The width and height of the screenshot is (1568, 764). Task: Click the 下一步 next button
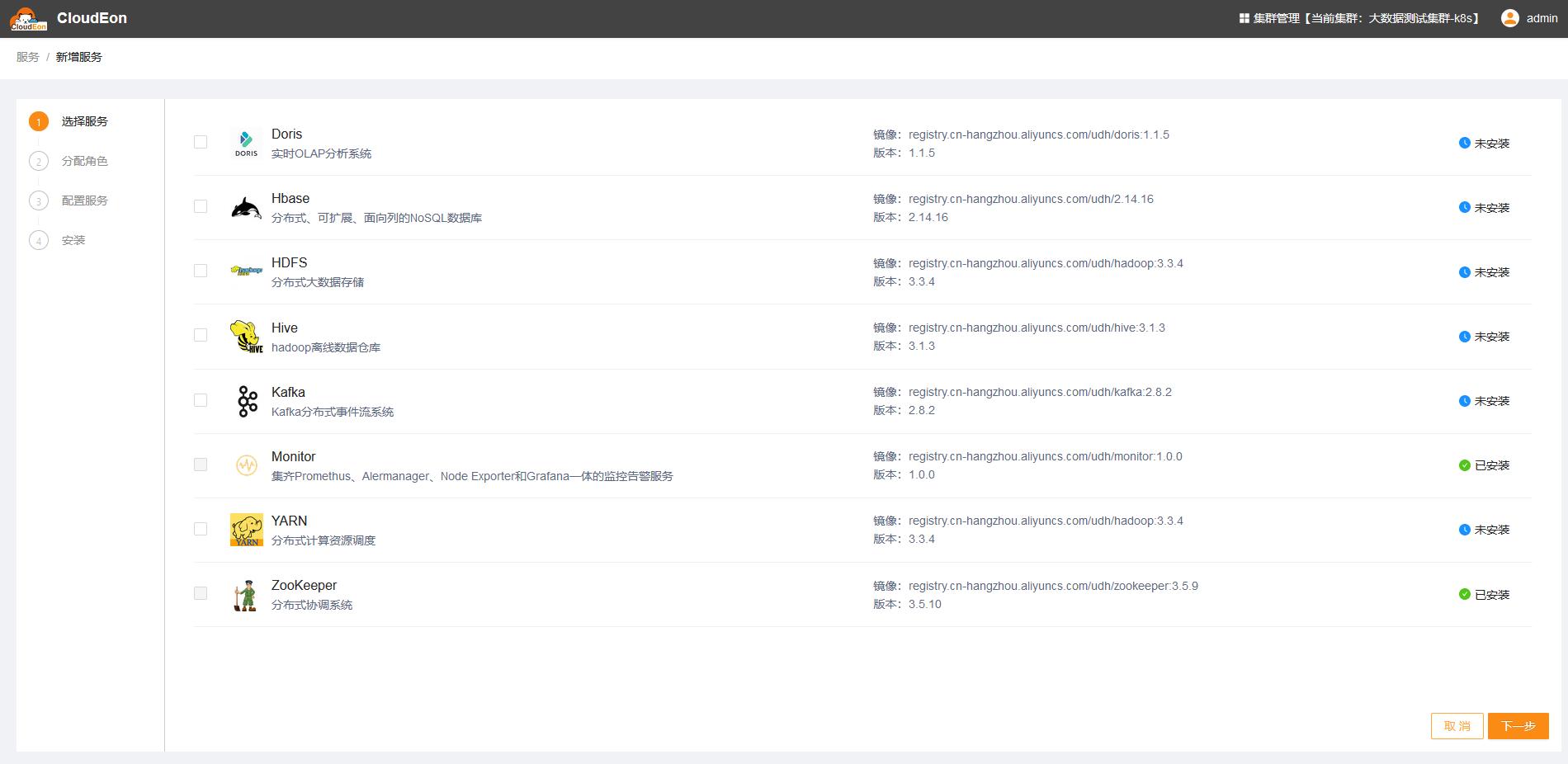tap(1518, 726)
